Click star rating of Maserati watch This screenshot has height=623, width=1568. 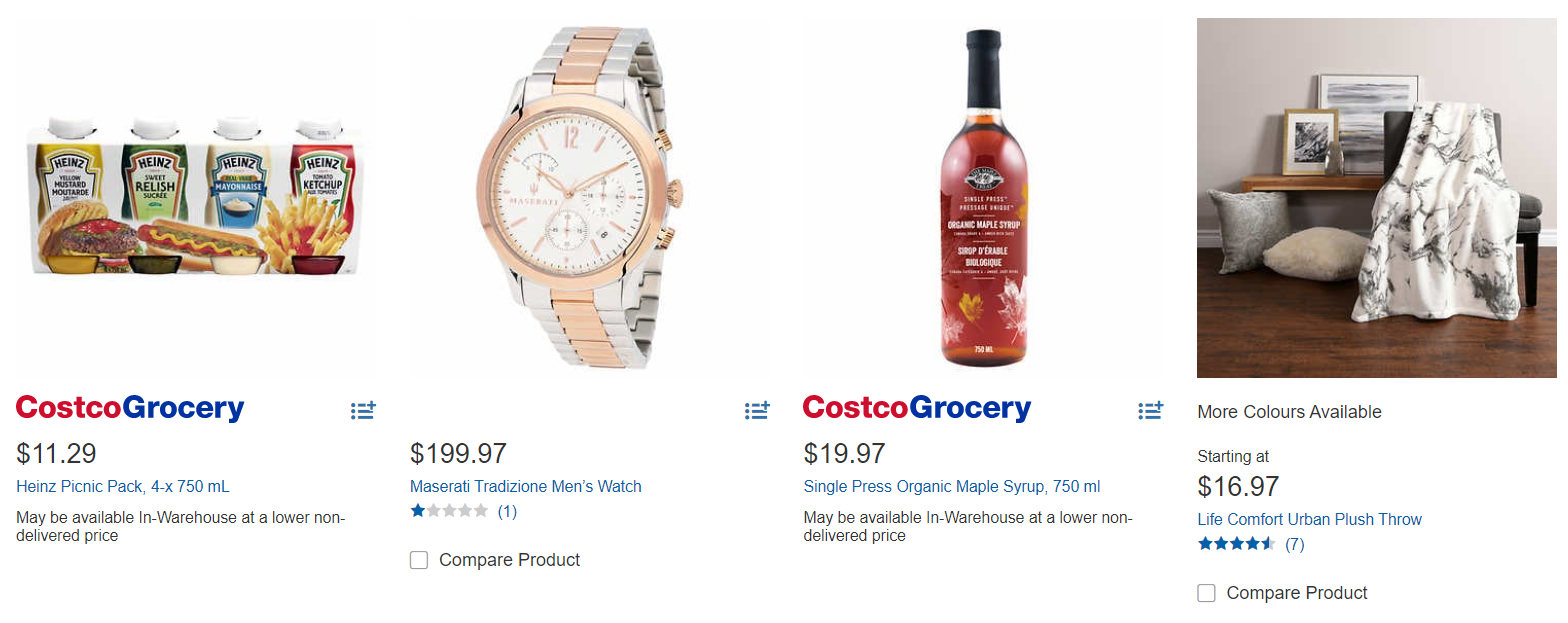click(449, 511)
